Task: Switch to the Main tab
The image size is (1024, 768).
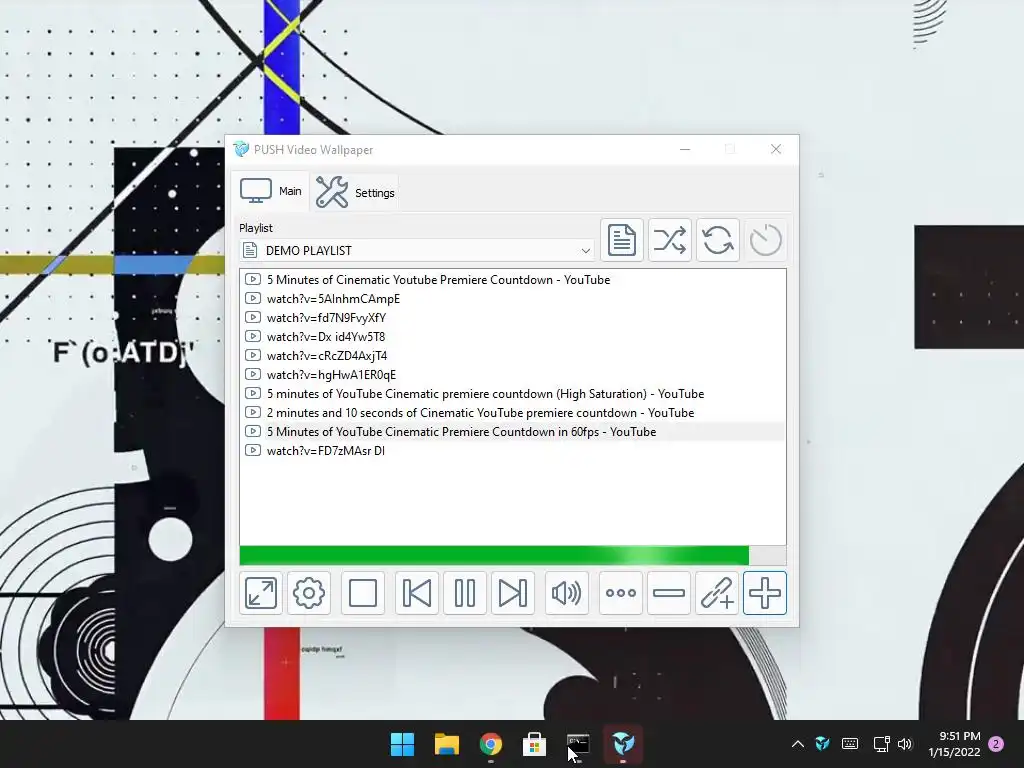Action: pos(270,191)
